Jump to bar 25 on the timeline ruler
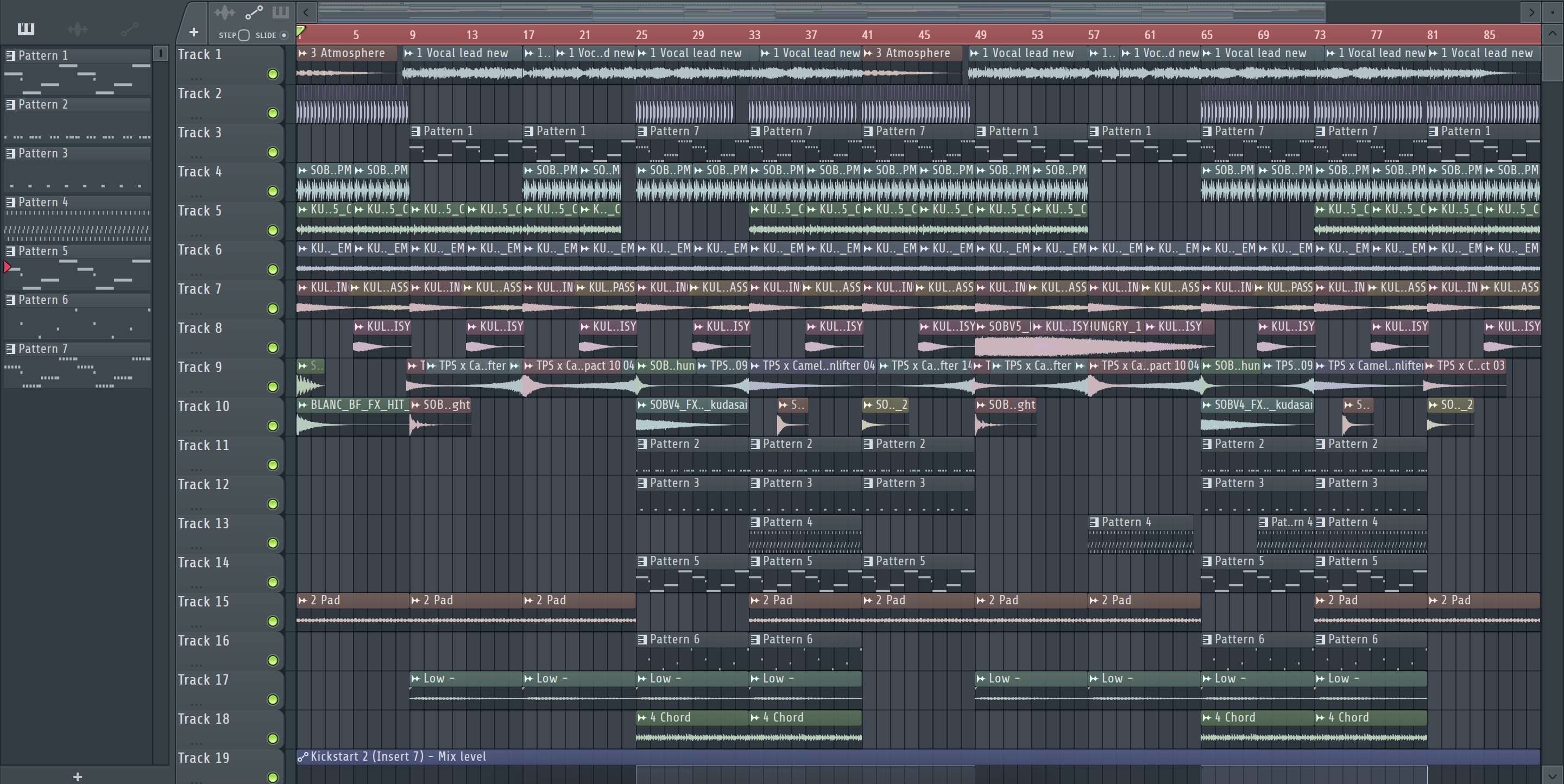Screen dimensions: 1564x784 [641, 35]
